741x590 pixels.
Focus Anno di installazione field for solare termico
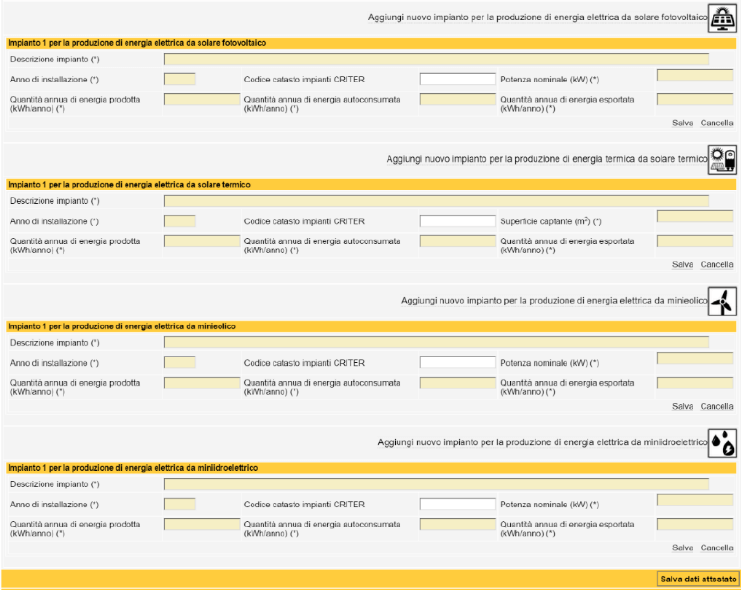click(180, 221)
